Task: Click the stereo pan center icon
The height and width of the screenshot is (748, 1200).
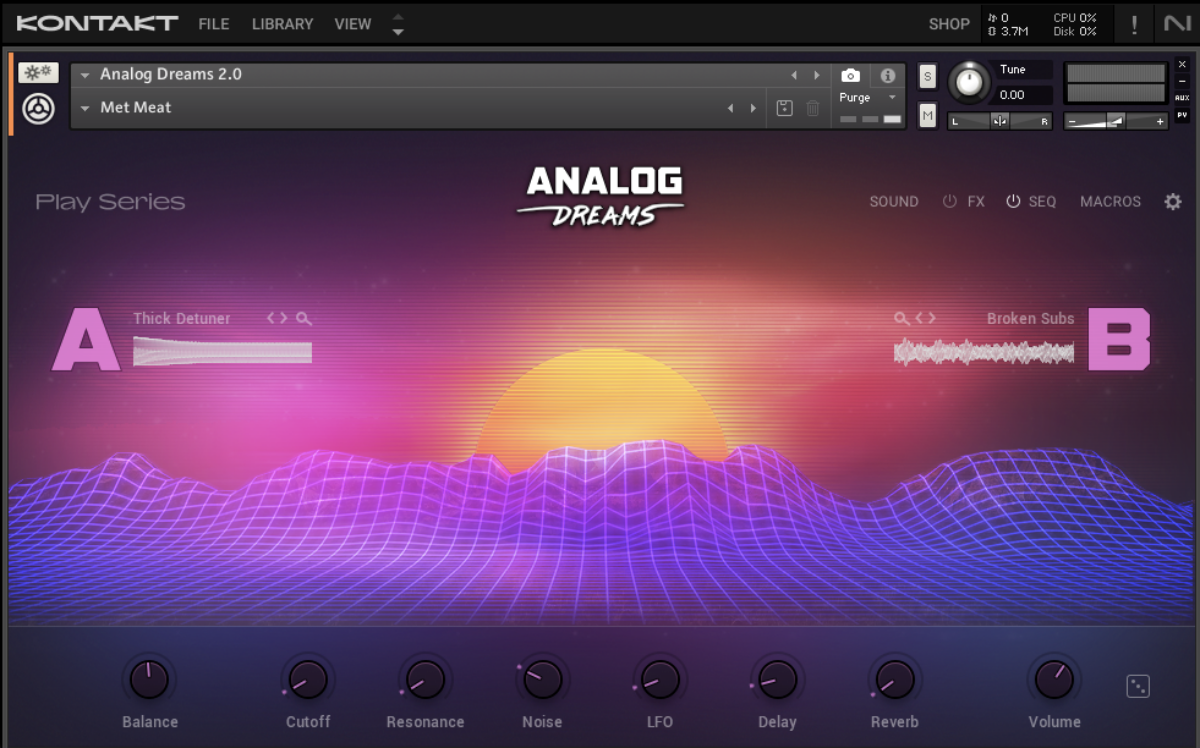Action: [x=1000, y=121]
